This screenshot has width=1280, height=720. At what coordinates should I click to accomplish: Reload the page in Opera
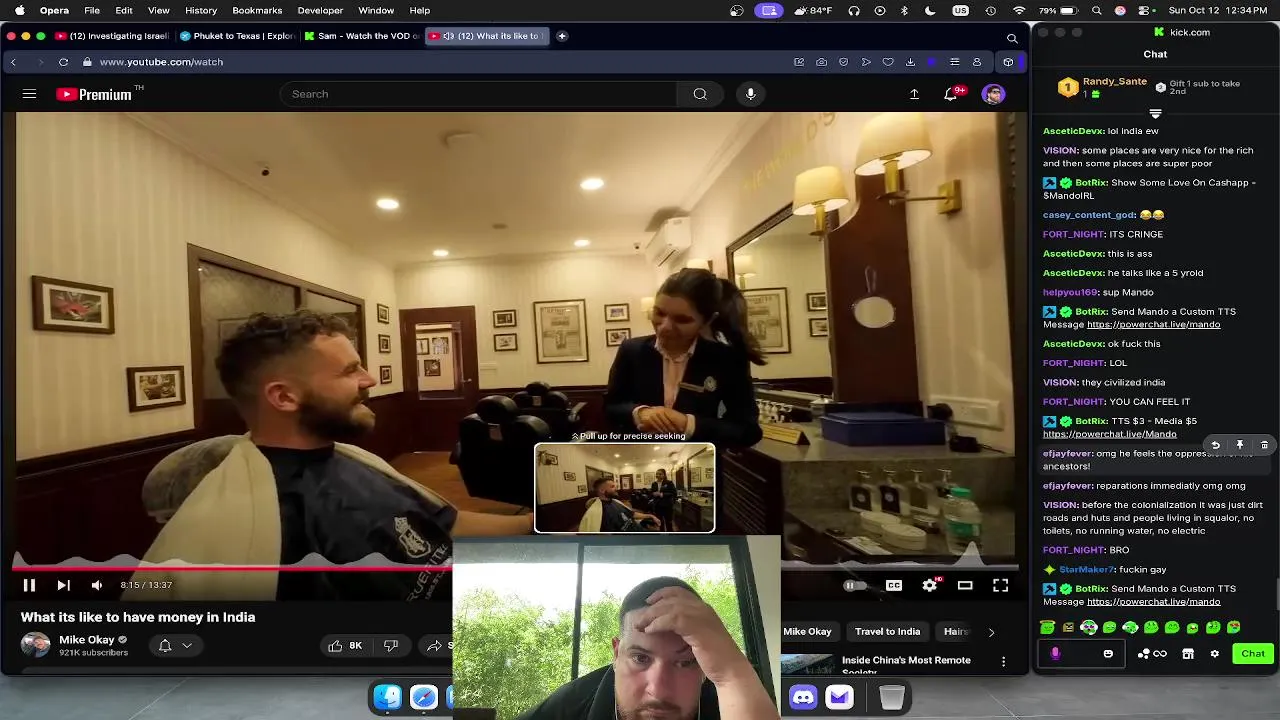[63, 62]
